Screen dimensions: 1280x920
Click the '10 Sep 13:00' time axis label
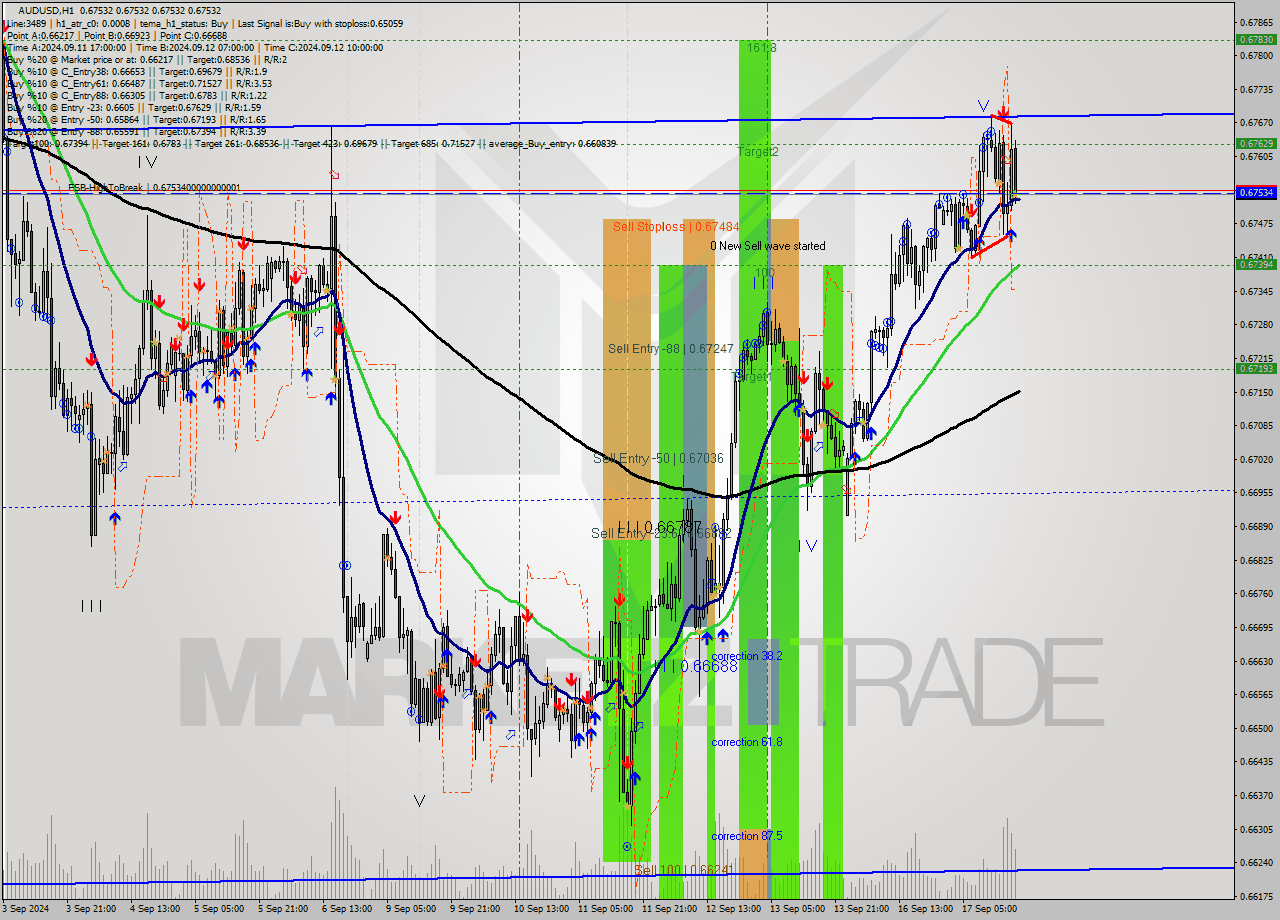(x=540, y=909)
